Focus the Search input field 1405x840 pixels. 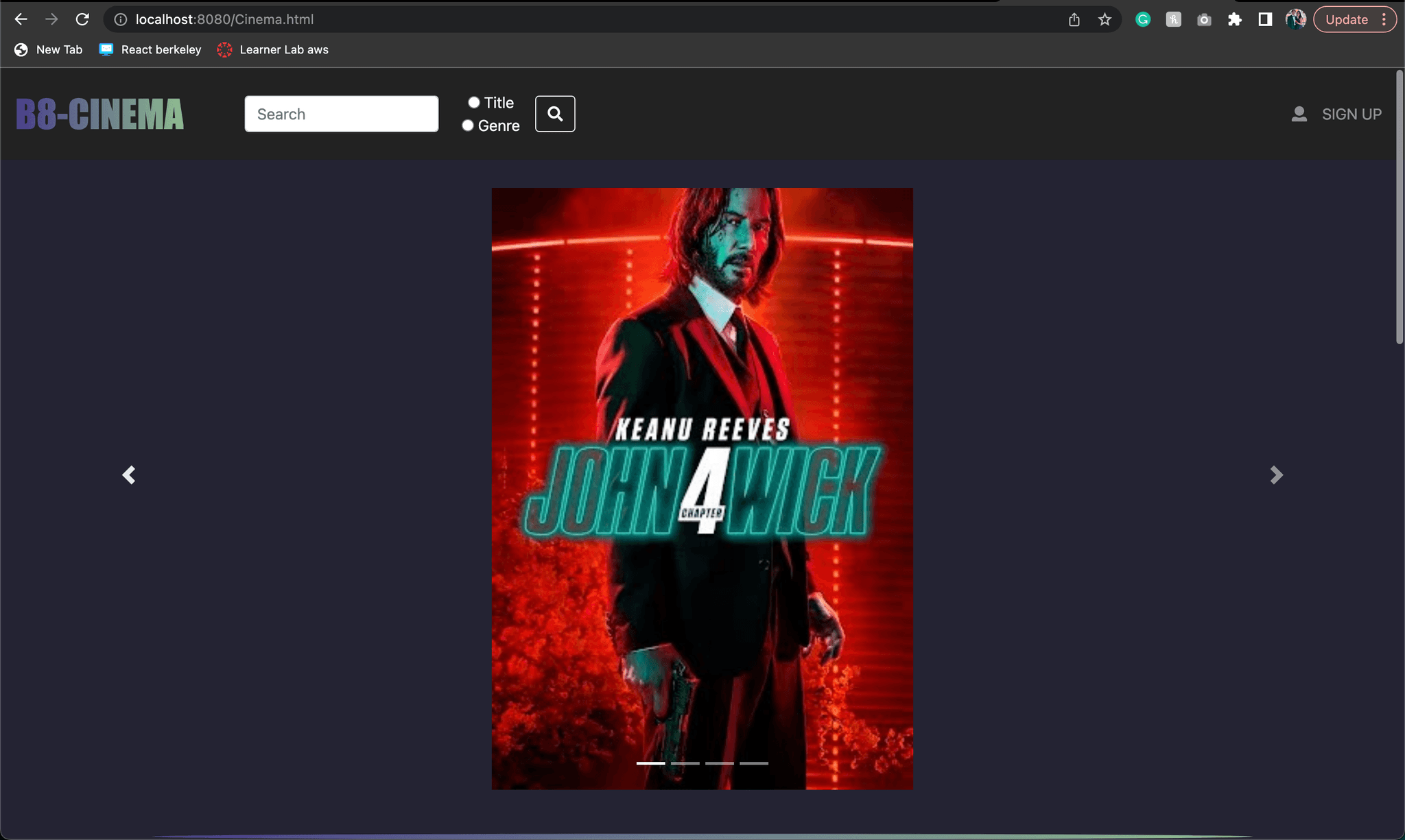point(342,114)
